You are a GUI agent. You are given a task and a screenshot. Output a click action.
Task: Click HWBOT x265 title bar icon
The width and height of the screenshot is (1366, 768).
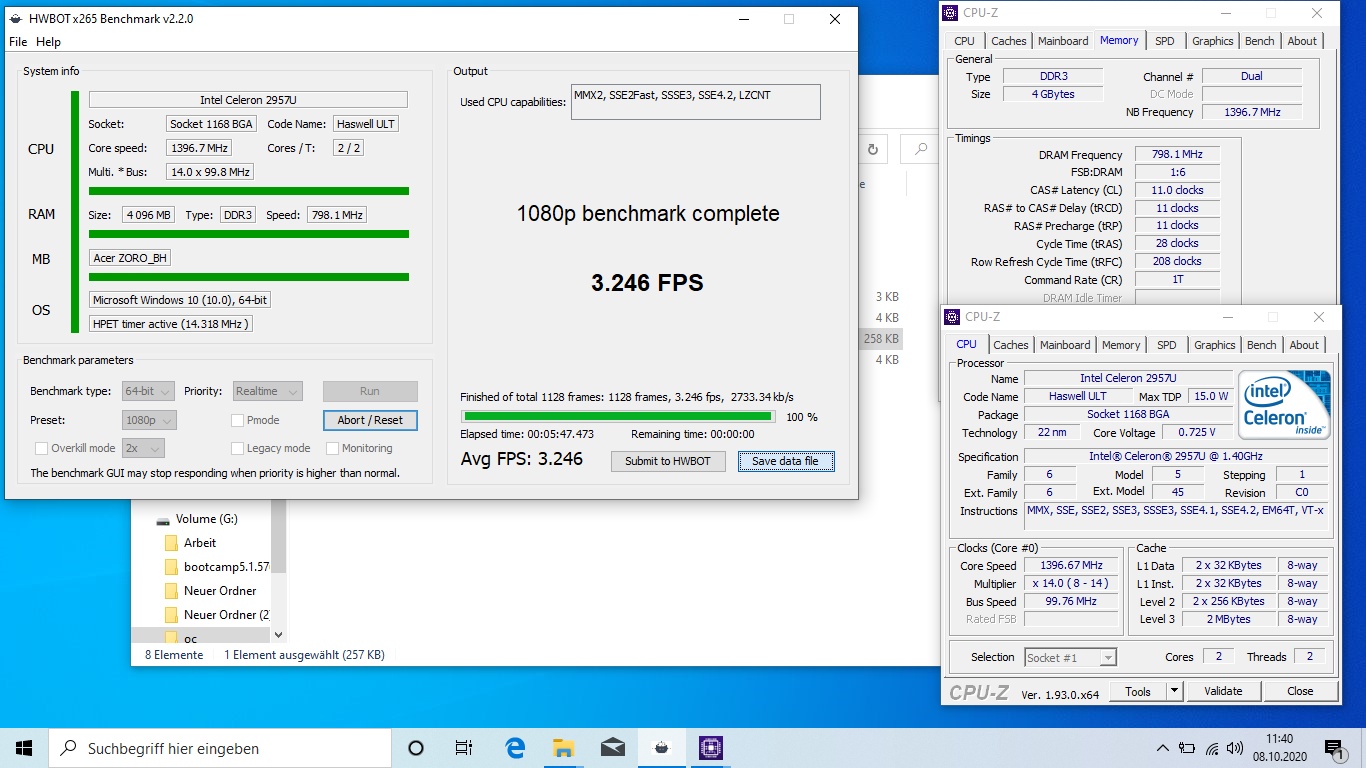[16, 19]
